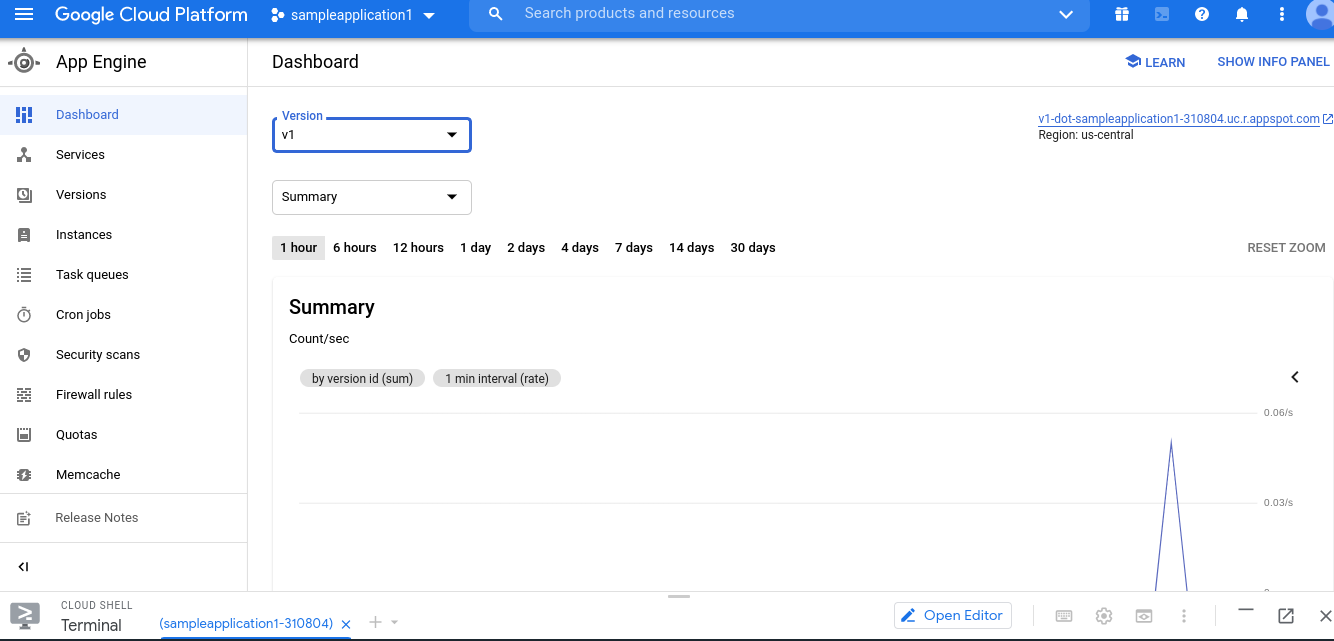Click the Cron jobs stopwatch icon
Viewport: 1334px width, 641px height.
24,315
